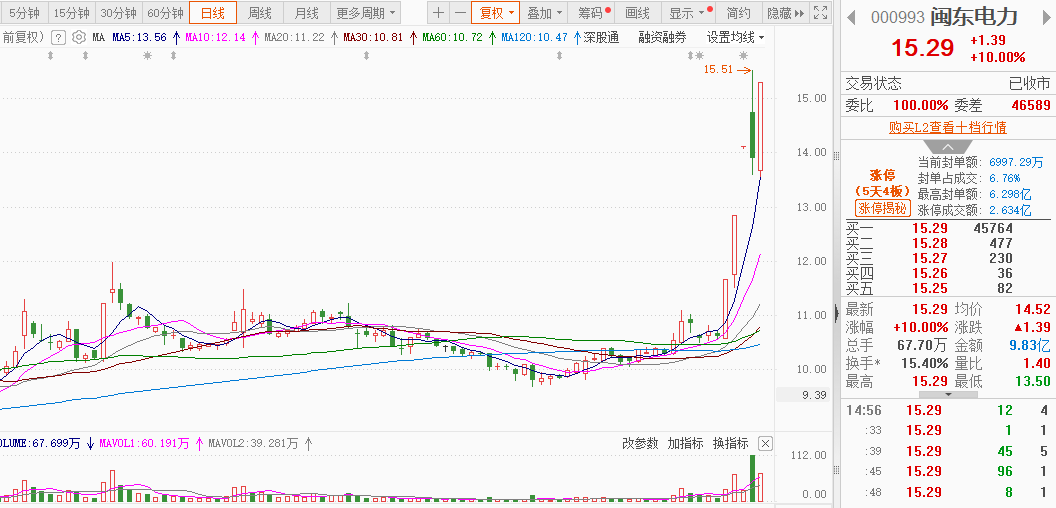Select the 买一 bid row at 15.29
Screen dimensions: 1056x508
948,228
